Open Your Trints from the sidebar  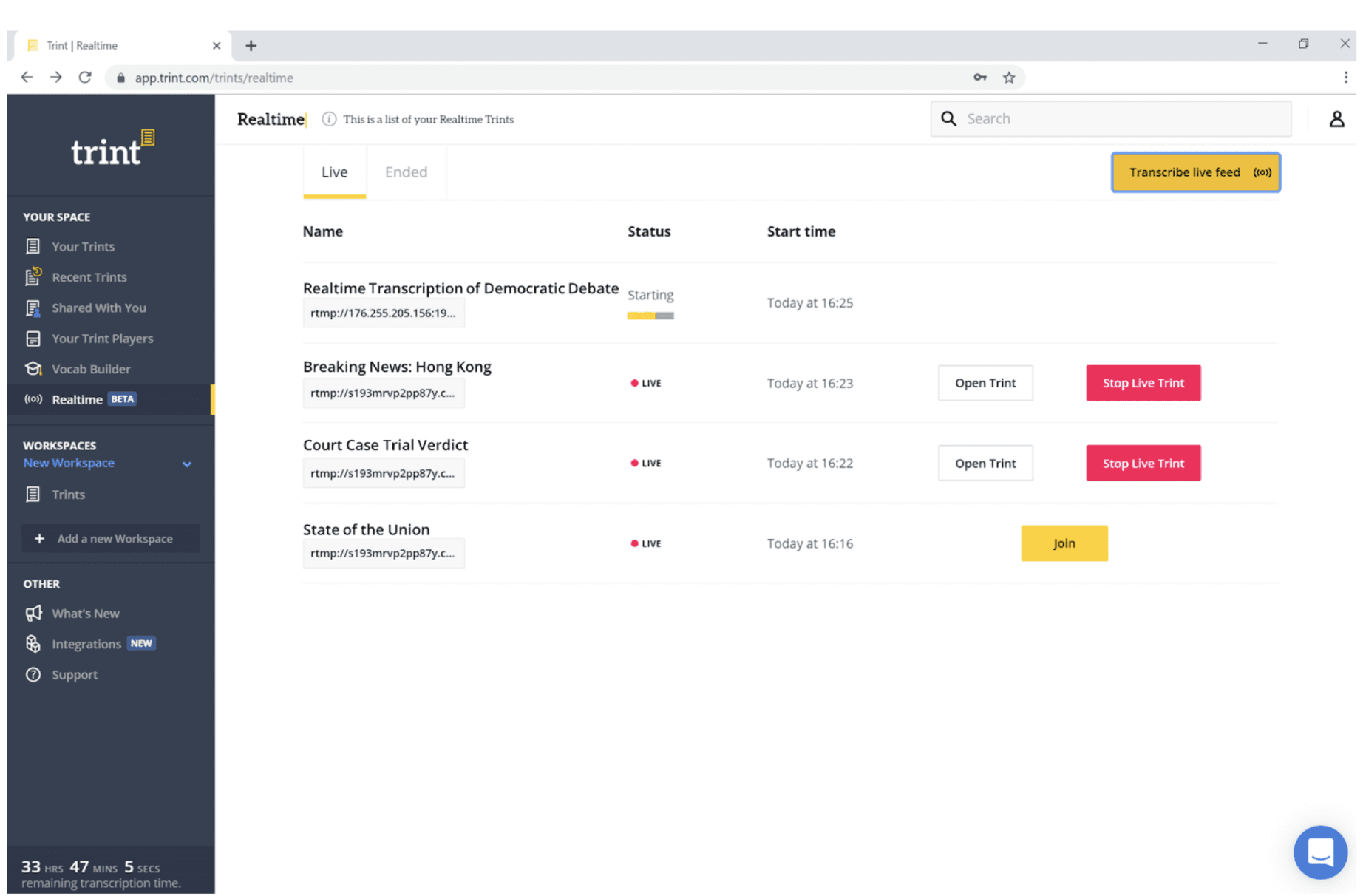click(x=83, y=246)
